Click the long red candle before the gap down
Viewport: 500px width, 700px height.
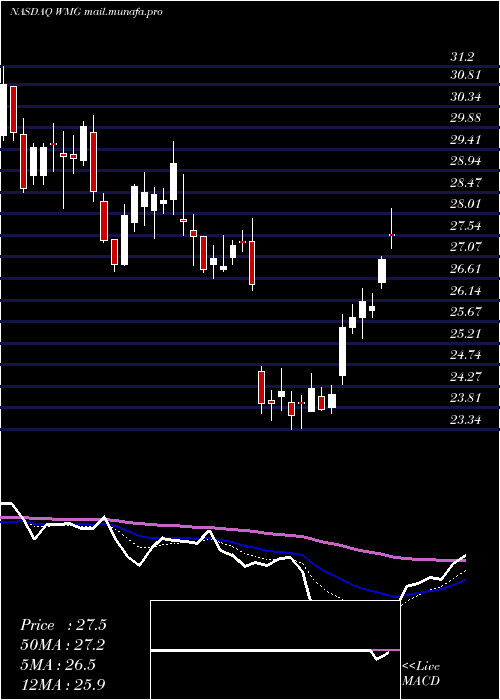tap(252, 262)
